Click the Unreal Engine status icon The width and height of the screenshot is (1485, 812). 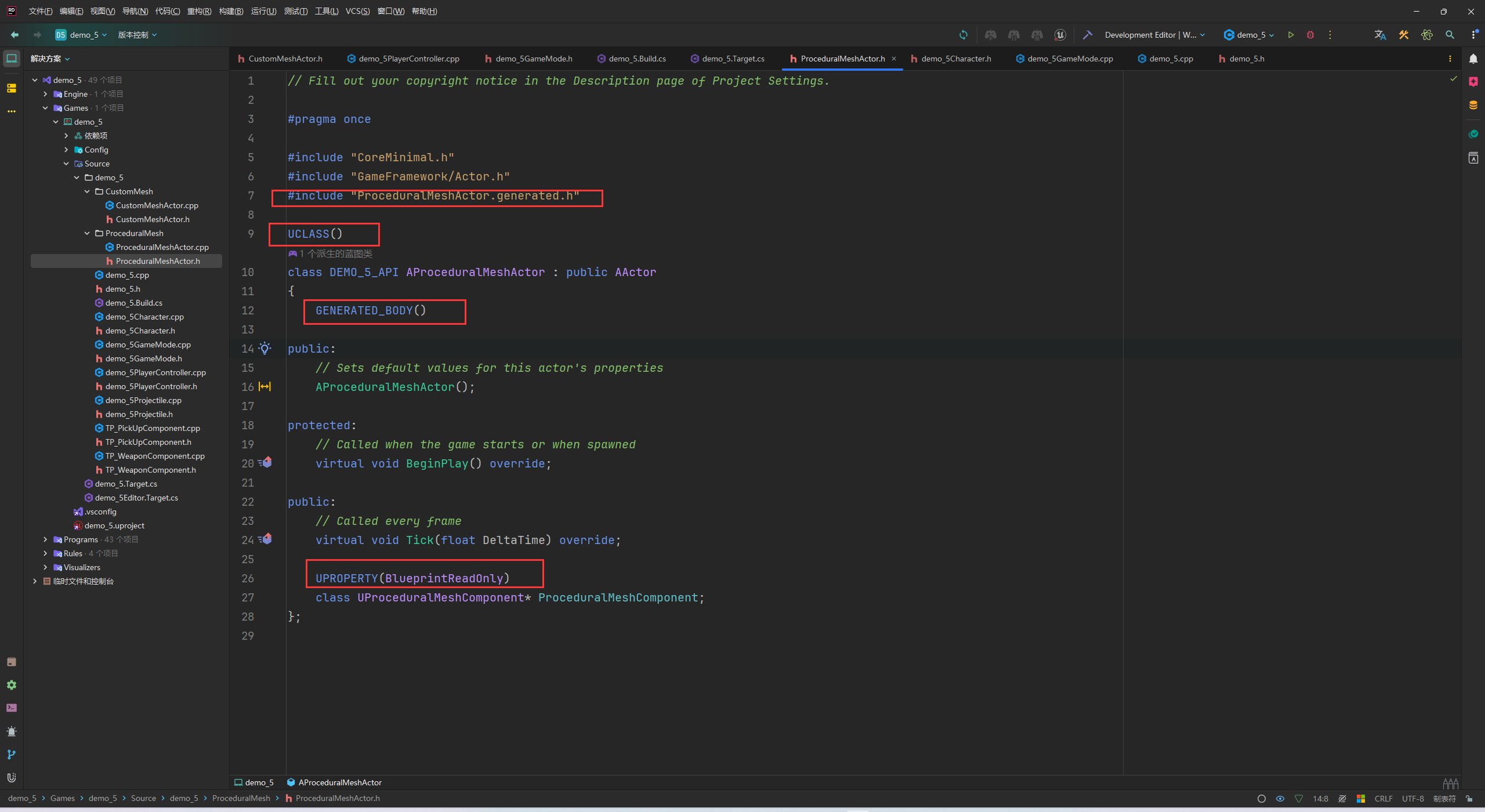(x=1060, y=35)
